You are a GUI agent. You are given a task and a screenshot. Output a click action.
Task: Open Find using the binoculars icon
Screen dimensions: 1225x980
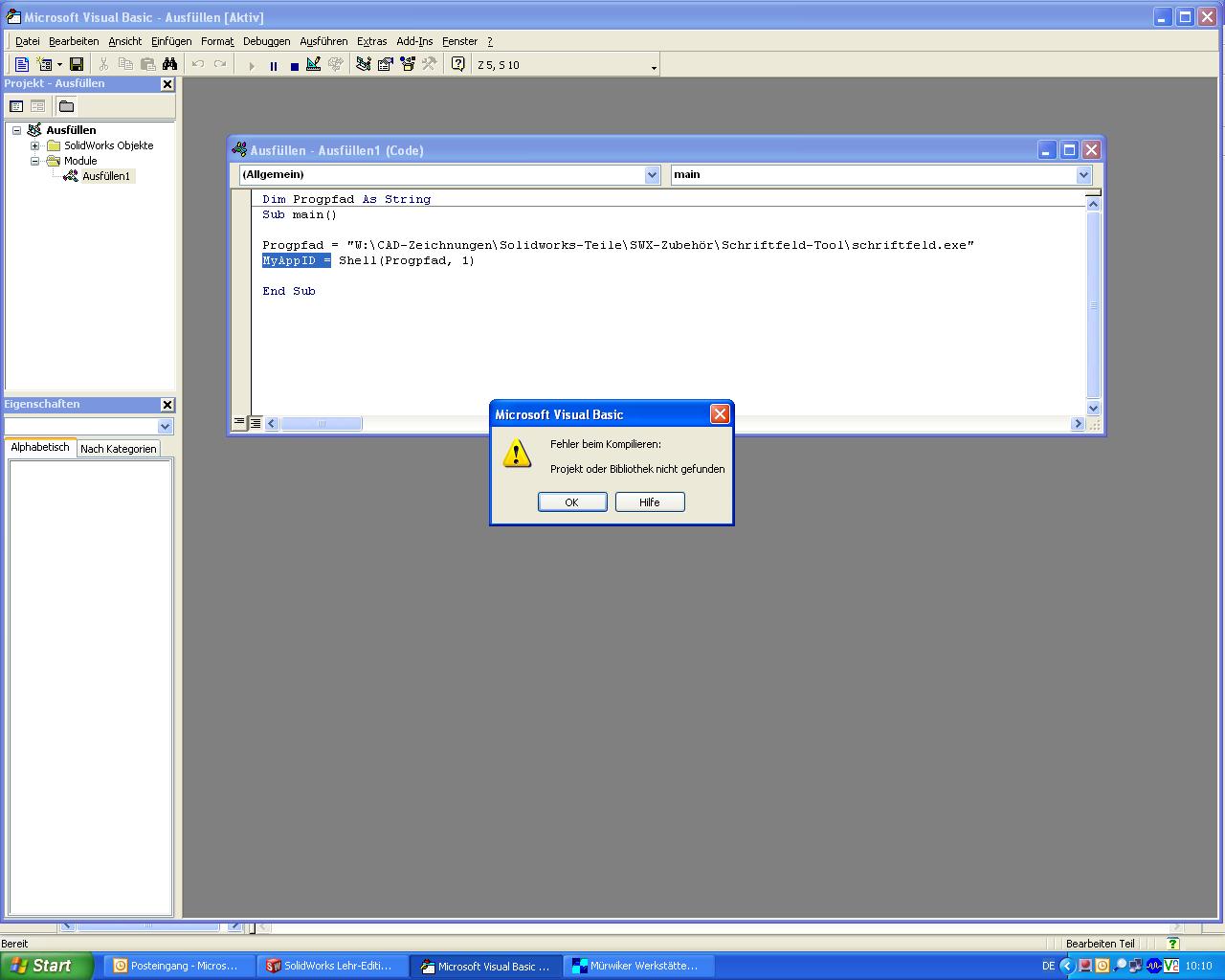(170, 64)
